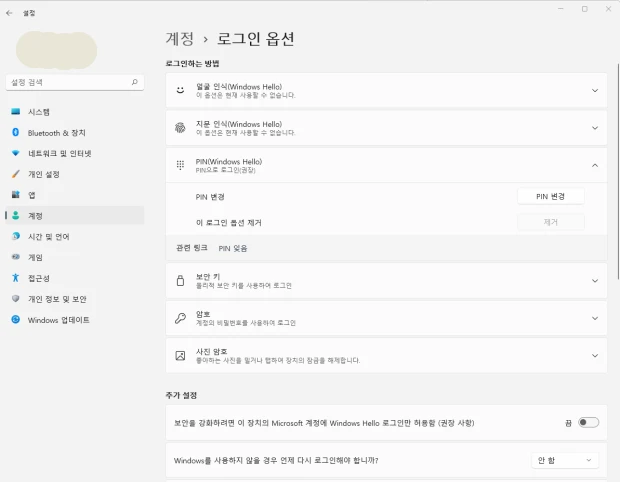Image resolution: width=620 pixels, height=482 pixels.
Task: Open the 안 함 sign-in timeout dropdown
Action: pos(565,460)
